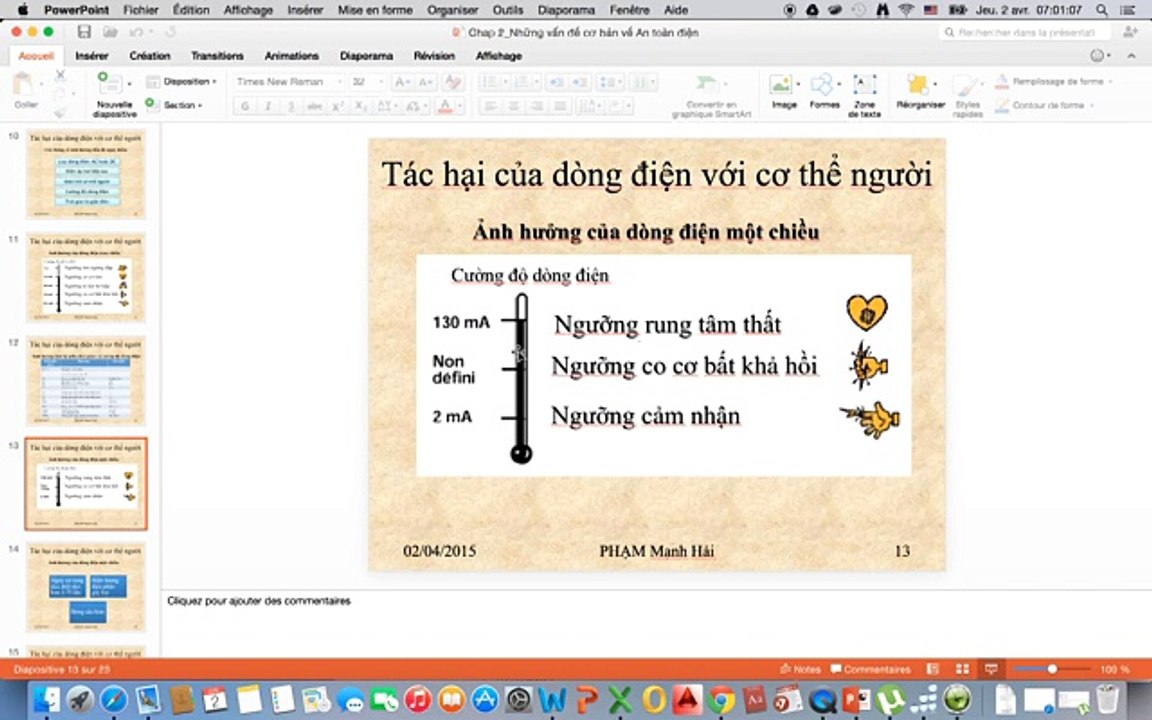Click the Undo arrow icon
Image resolution: width=1152 pixels, height=720 pixels.
click(136, 32)
